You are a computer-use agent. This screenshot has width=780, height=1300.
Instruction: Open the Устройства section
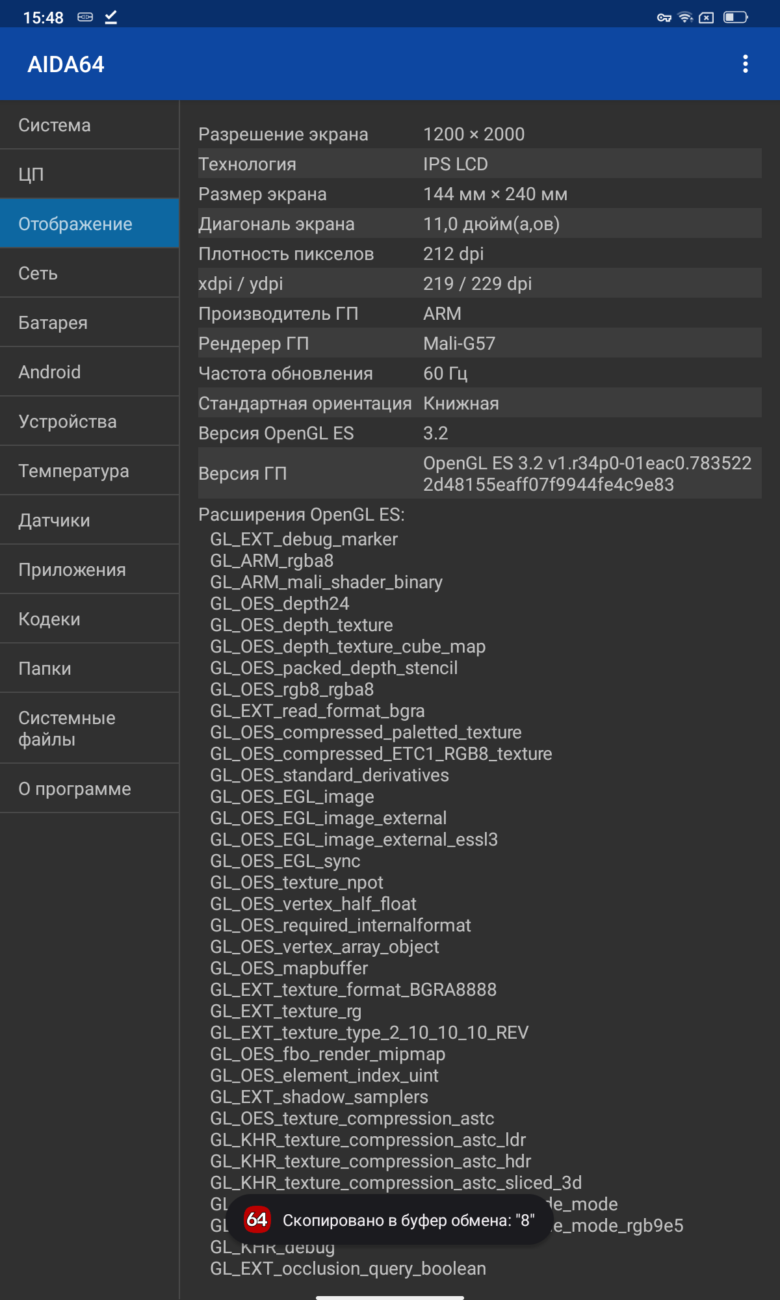[x=90, y=421]
